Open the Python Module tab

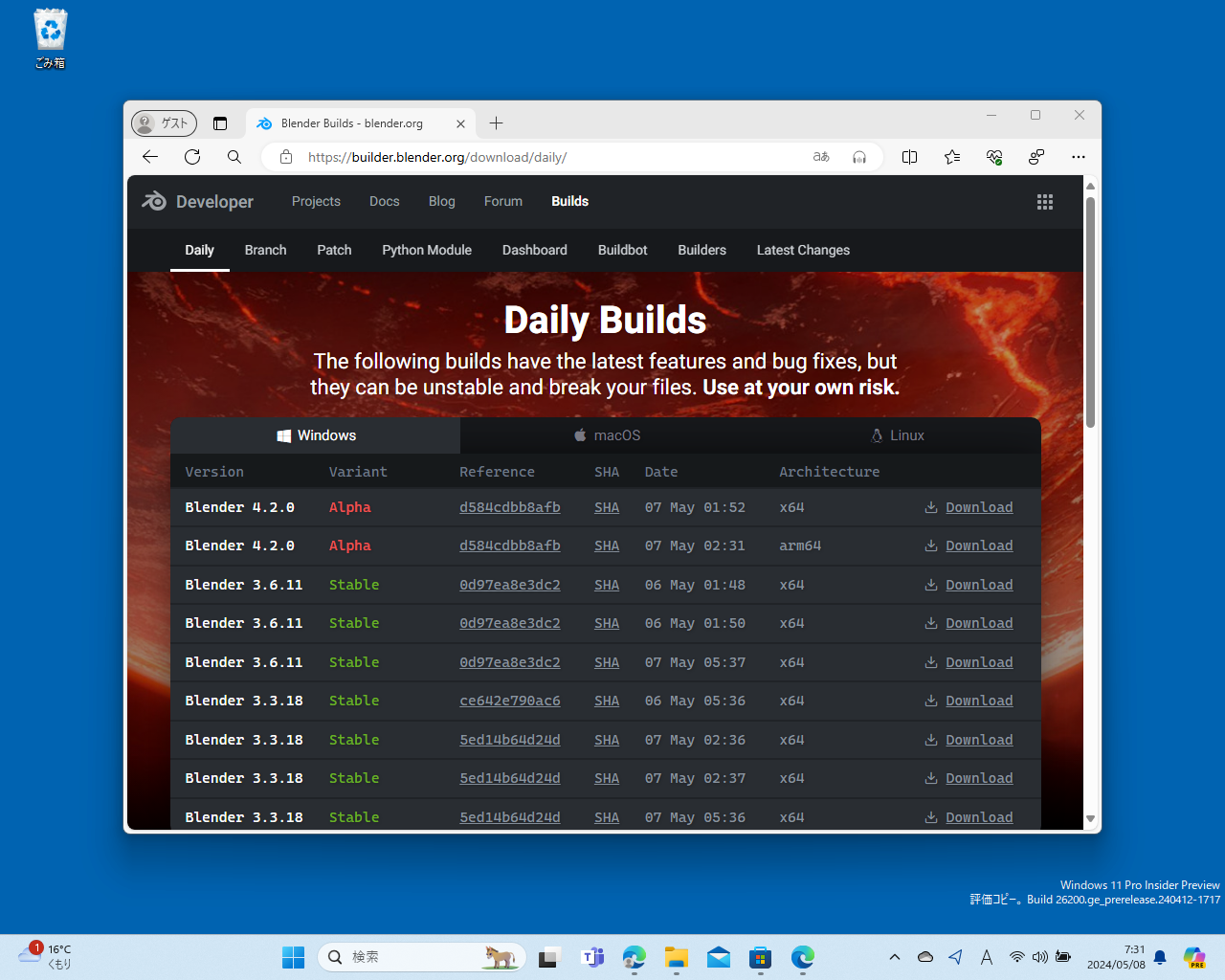(x=427, y=250)
